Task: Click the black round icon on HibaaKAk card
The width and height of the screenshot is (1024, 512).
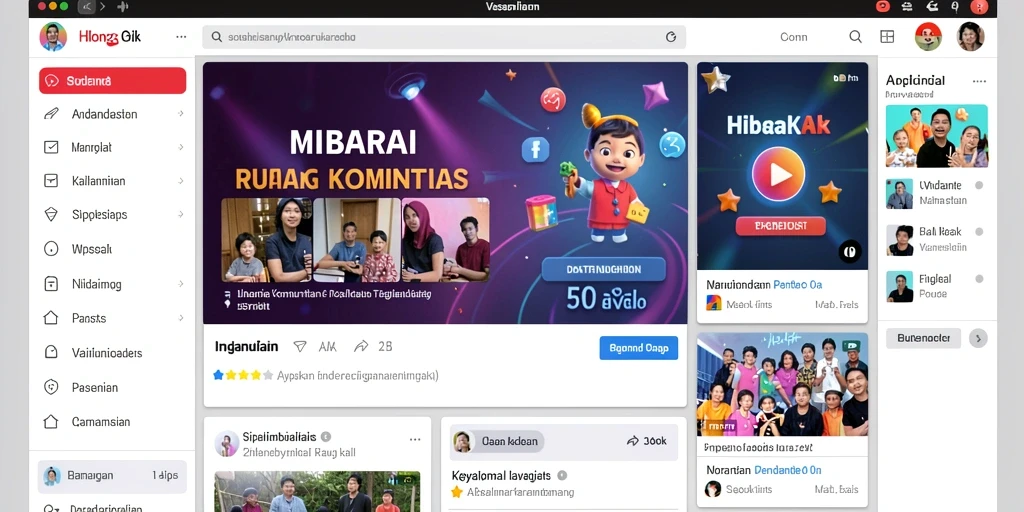Action: click(850, 251)
